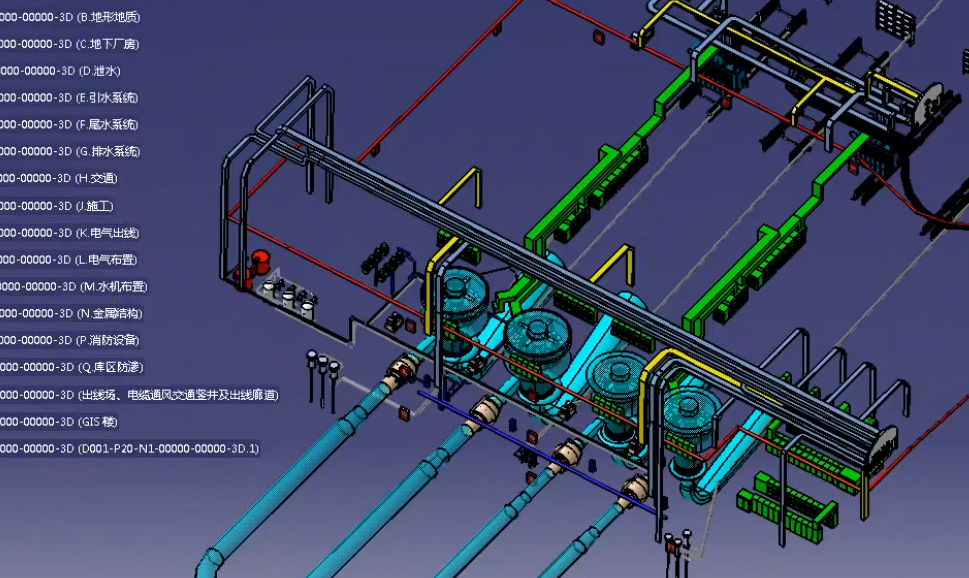Select the GIS 楼 tree node
The image size is (969, 578).
[59, 422]
